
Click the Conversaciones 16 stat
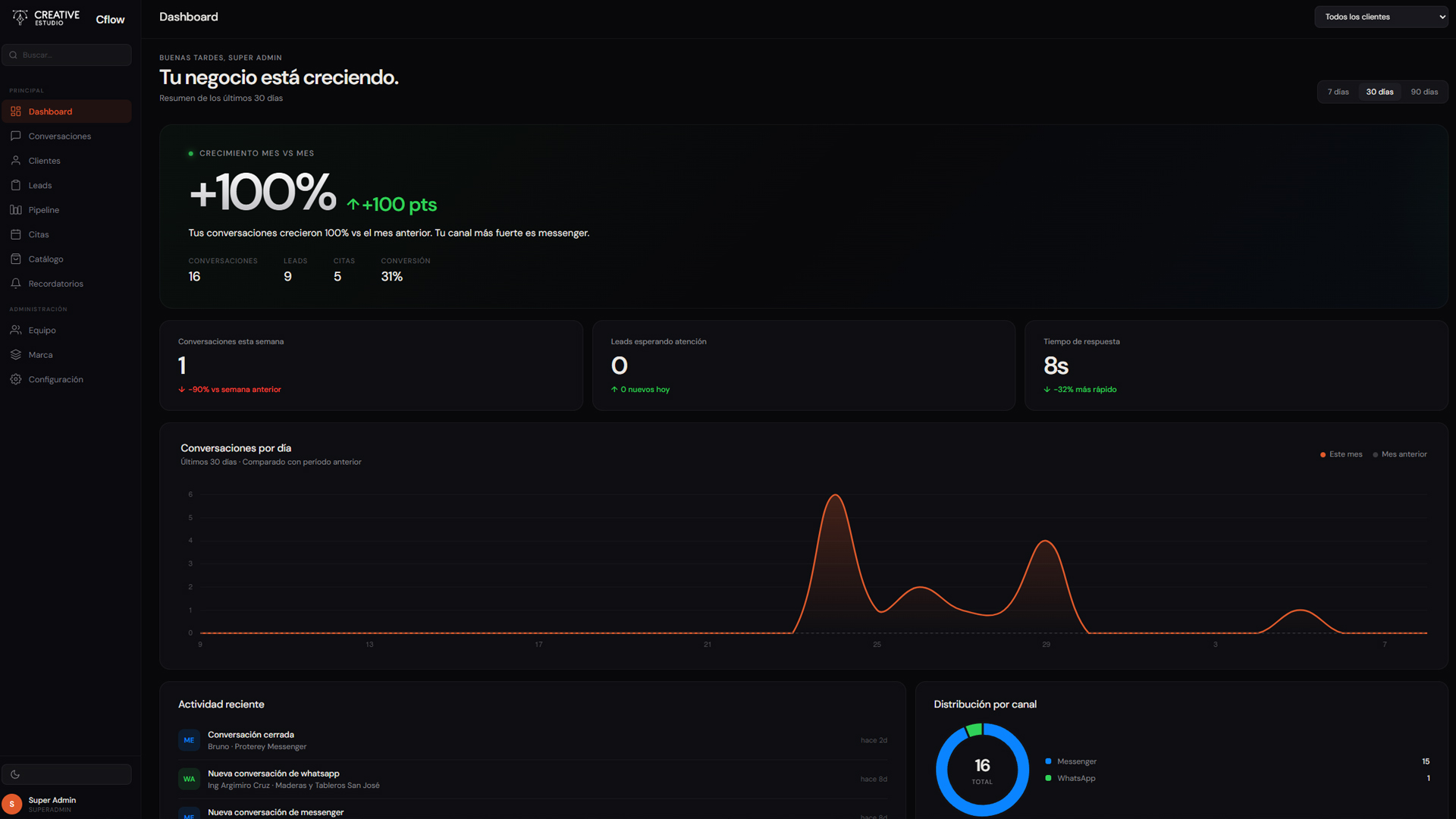coord(223,271)
